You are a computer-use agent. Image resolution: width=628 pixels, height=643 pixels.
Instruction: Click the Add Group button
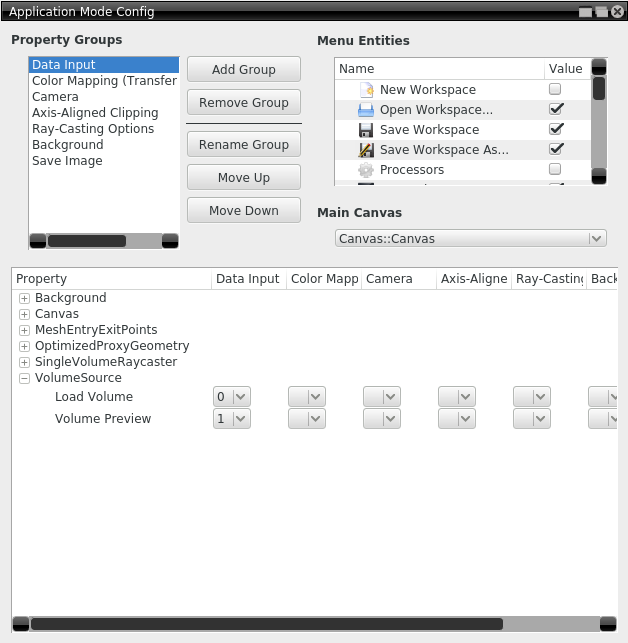244,69
